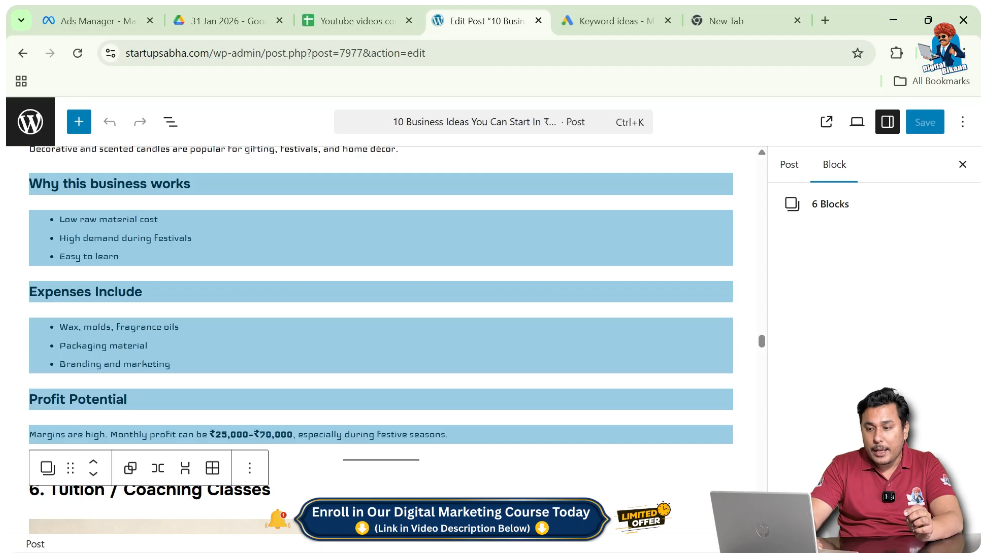Image resolution: width=984 pixels, height=555 pixels.
Task: Switch to the Block settings tab
Action: pyautogui.click(x=834, y=164)
